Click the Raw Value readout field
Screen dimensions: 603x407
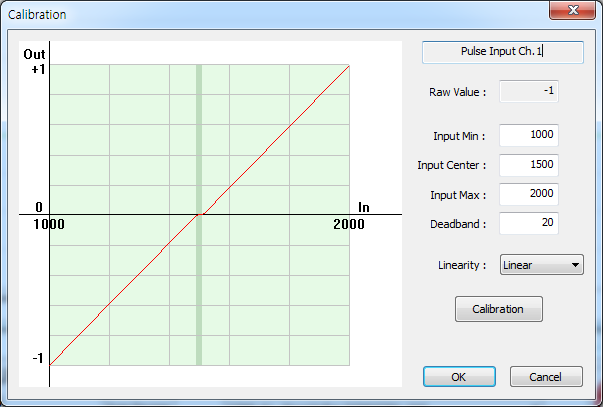(x=529, y=91)
